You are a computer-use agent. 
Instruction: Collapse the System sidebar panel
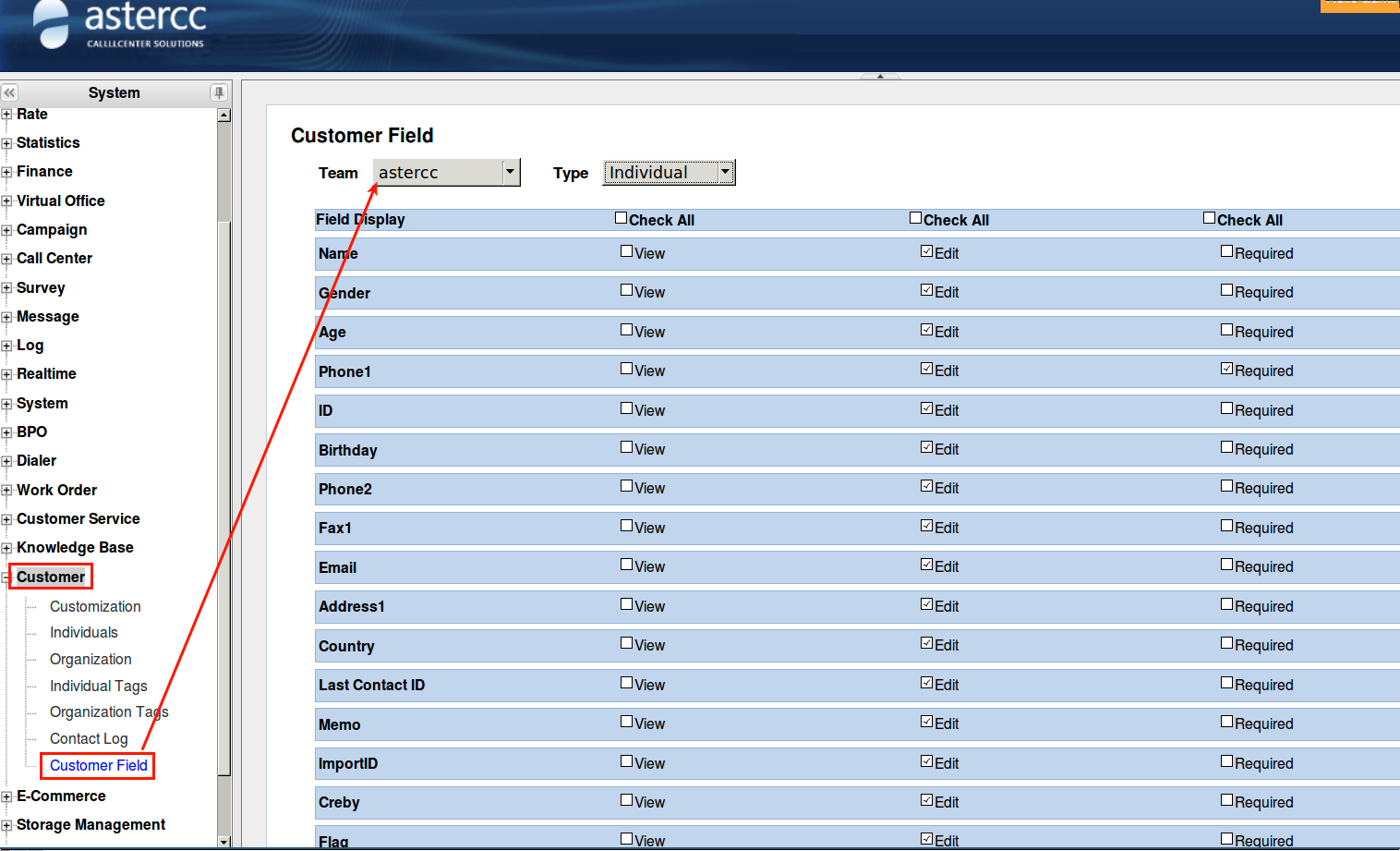[x=9, y=92]
